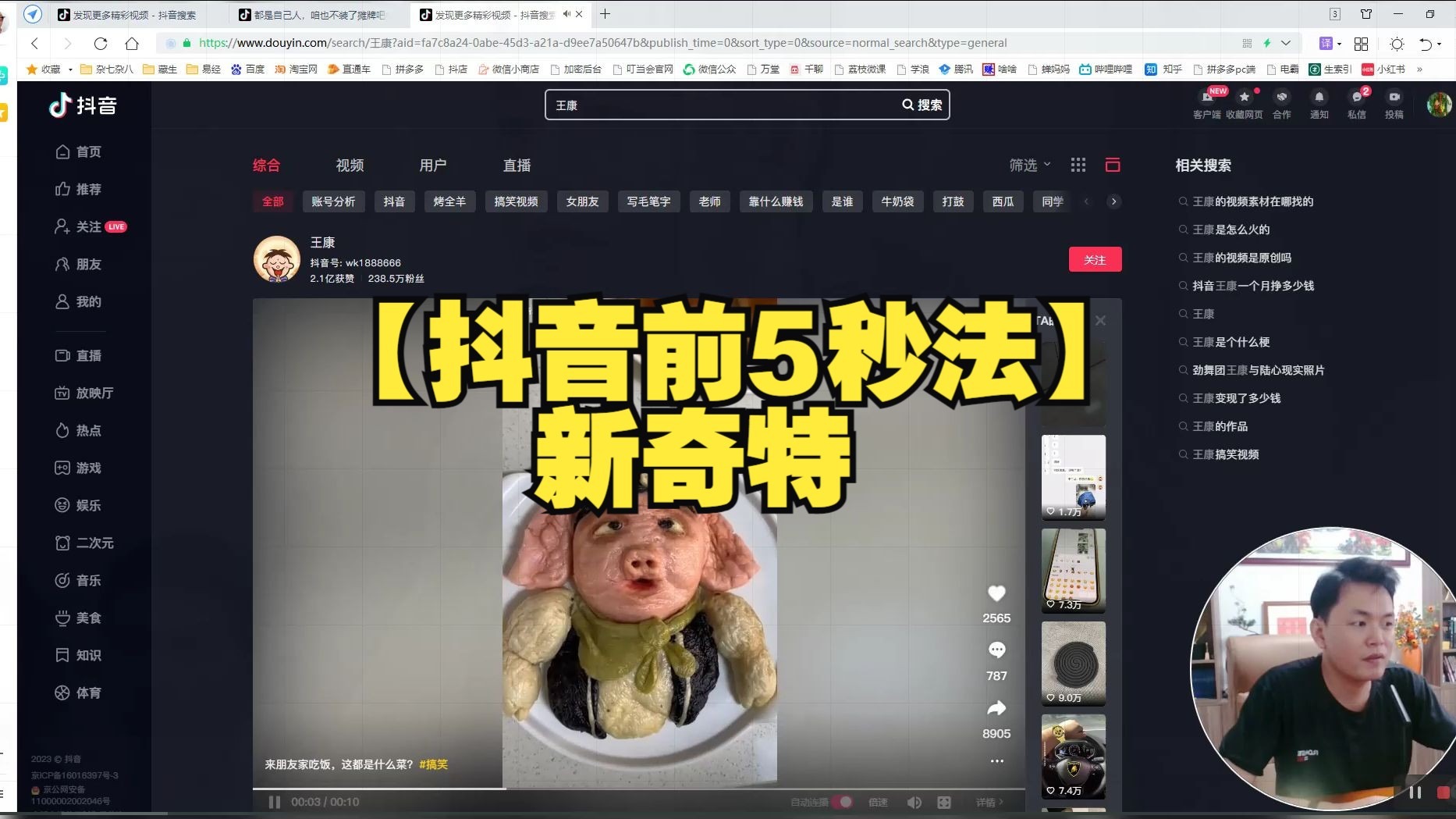Open 推荐 in the sidebar

click(78, 189)
